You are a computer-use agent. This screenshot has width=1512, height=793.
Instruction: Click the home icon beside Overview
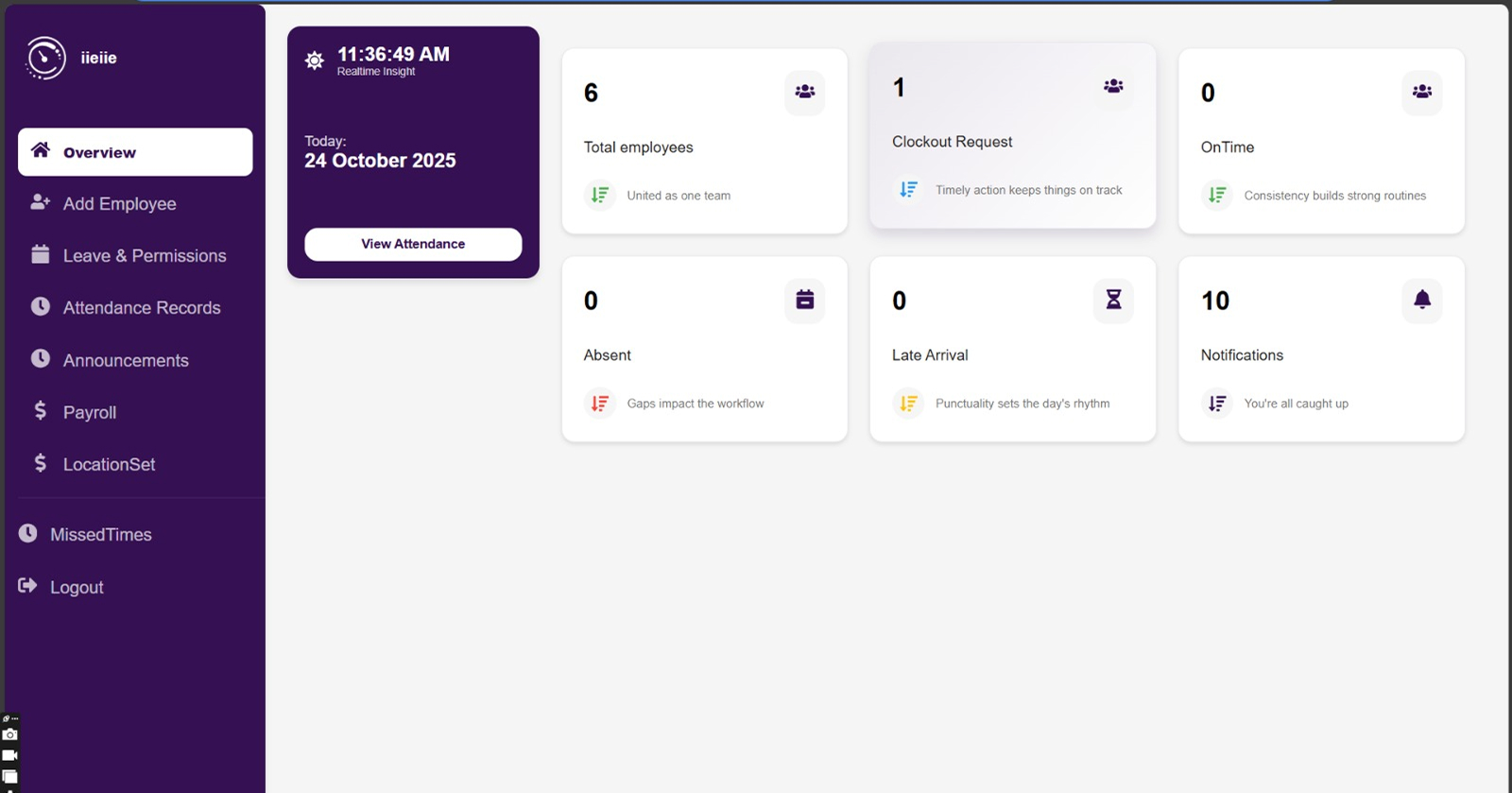41,150
